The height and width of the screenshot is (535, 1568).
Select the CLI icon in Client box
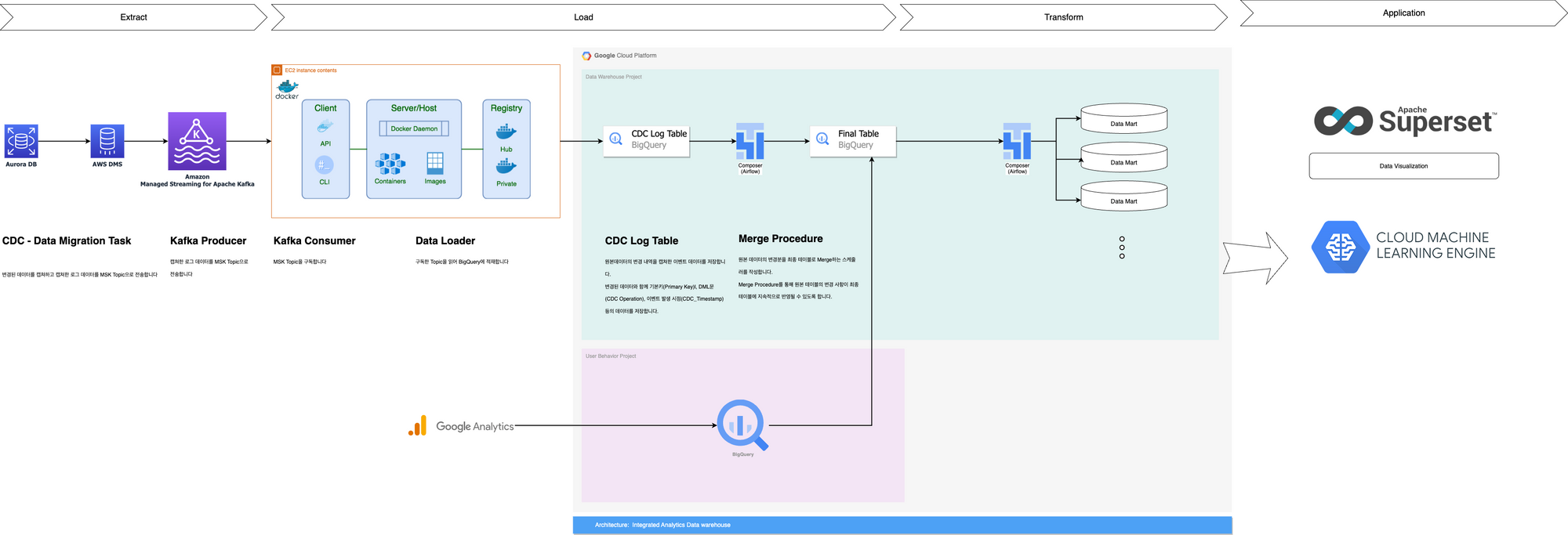[324, 164]
